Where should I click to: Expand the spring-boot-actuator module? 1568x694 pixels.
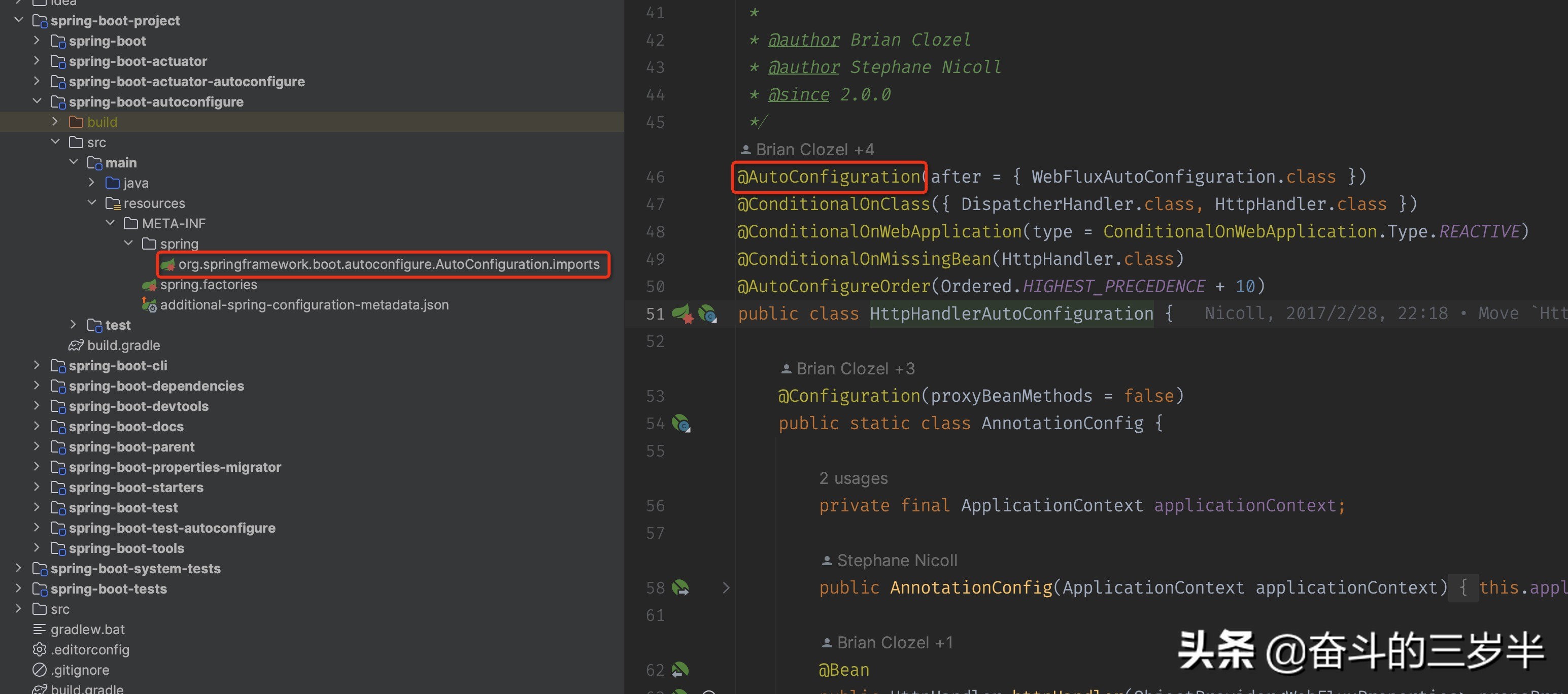click(x=37, y=61)
